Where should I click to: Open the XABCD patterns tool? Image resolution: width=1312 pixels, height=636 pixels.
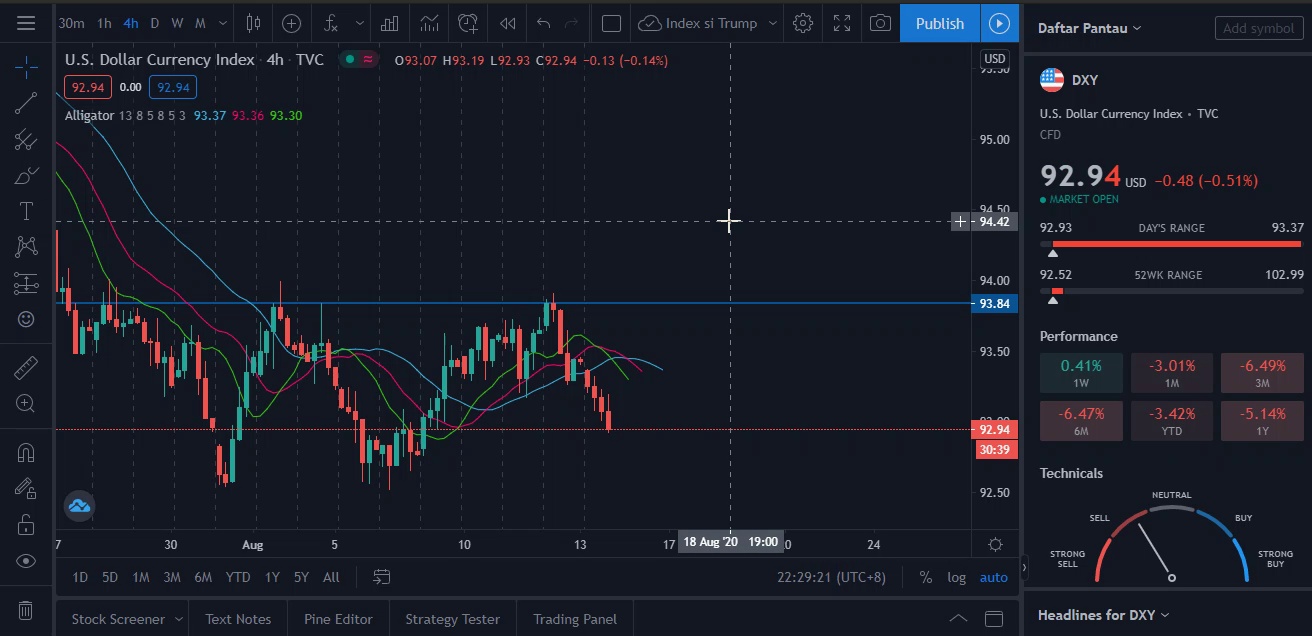pos(26,247)
